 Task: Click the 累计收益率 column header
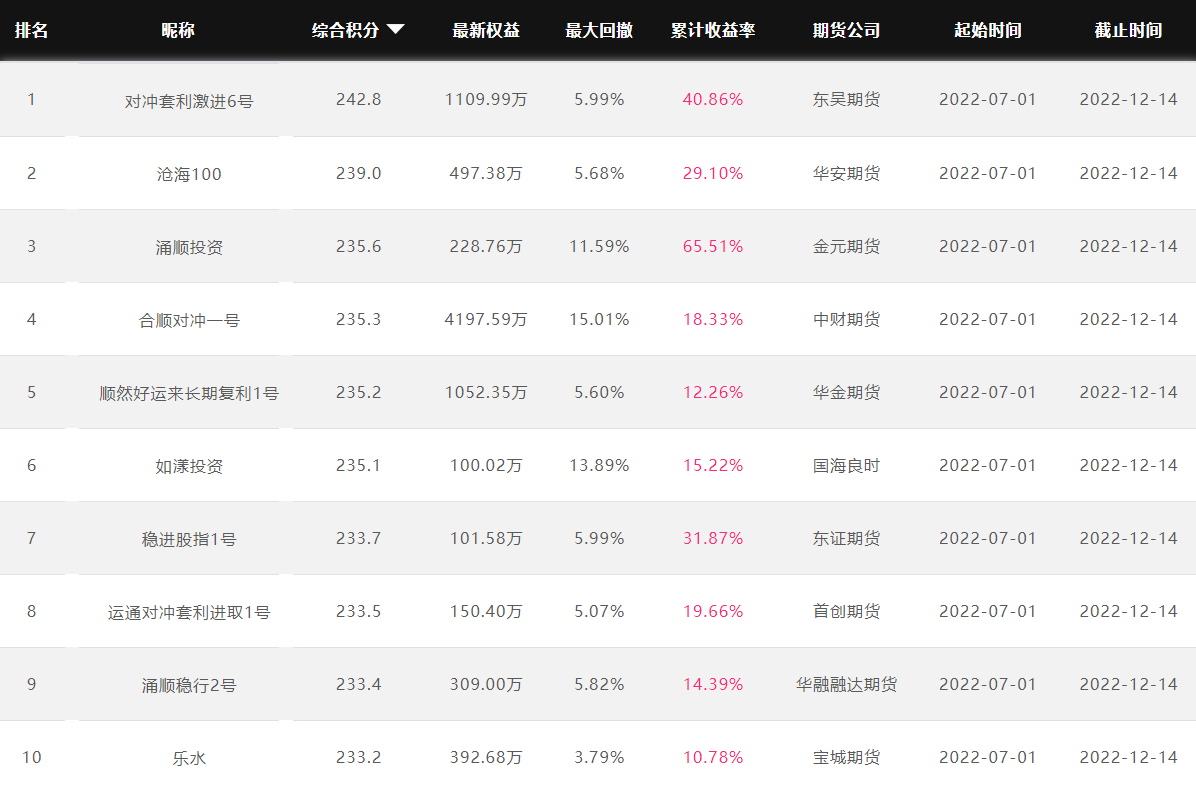712,31
